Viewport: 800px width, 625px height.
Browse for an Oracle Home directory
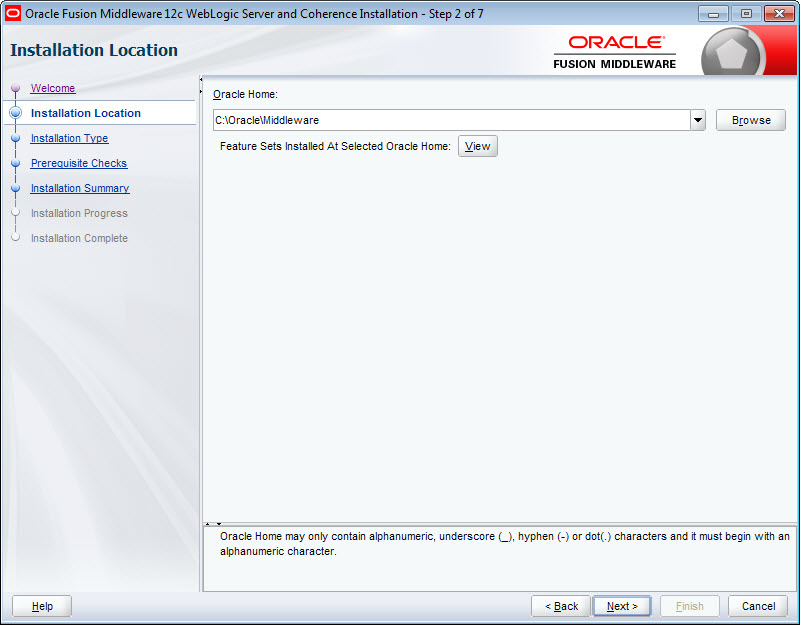click(x=751, y=120)
